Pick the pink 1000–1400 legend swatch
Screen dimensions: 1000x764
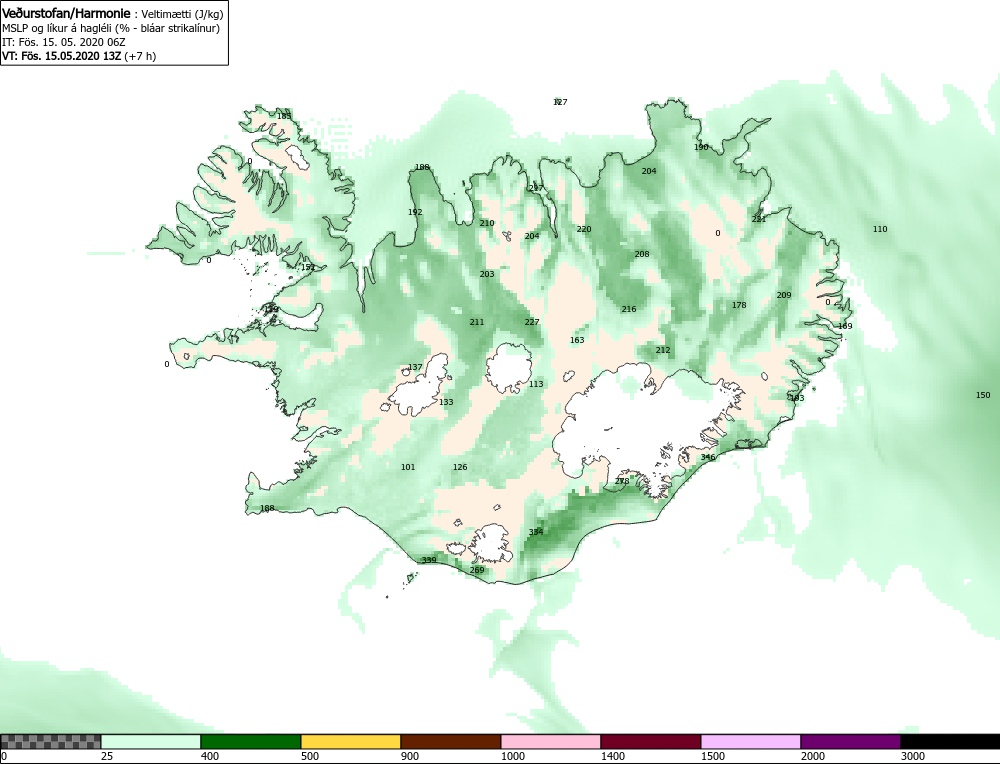551,741
